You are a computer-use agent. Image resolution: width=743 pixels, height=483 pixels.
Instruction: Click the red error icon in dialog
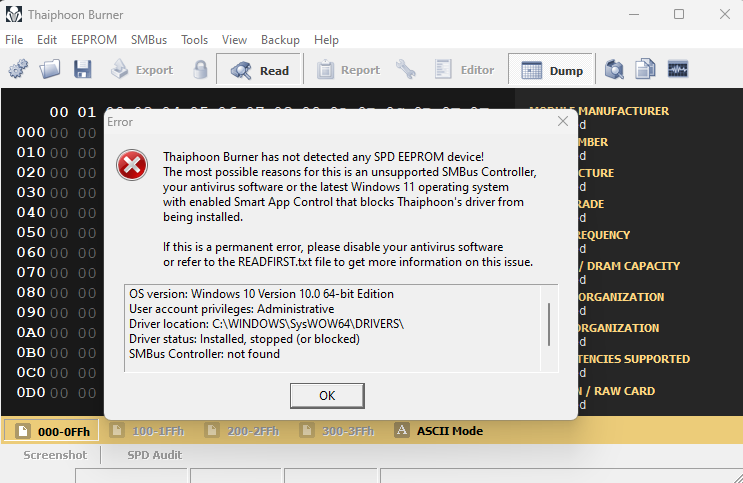(x=132, y=165)
